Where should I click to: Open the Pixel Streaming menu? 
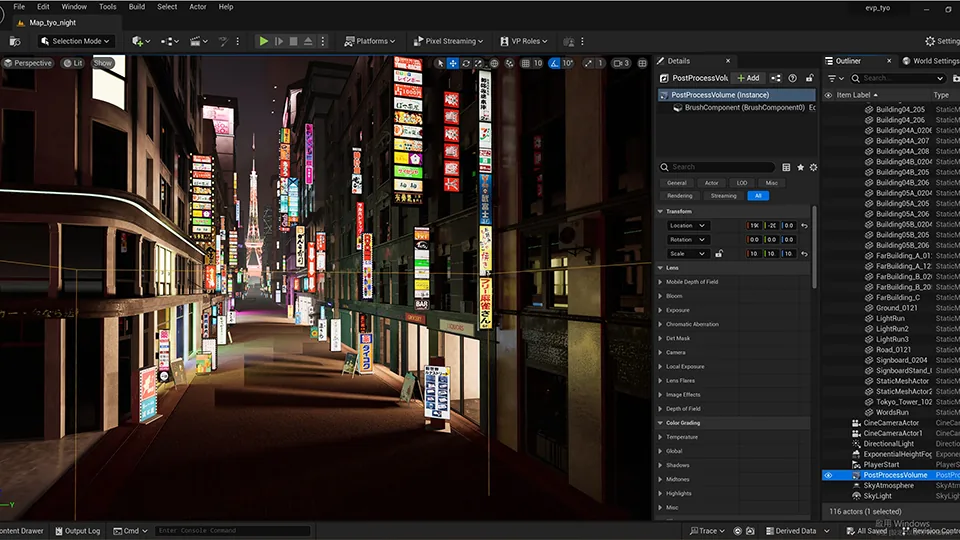click(x=448, y=41)
